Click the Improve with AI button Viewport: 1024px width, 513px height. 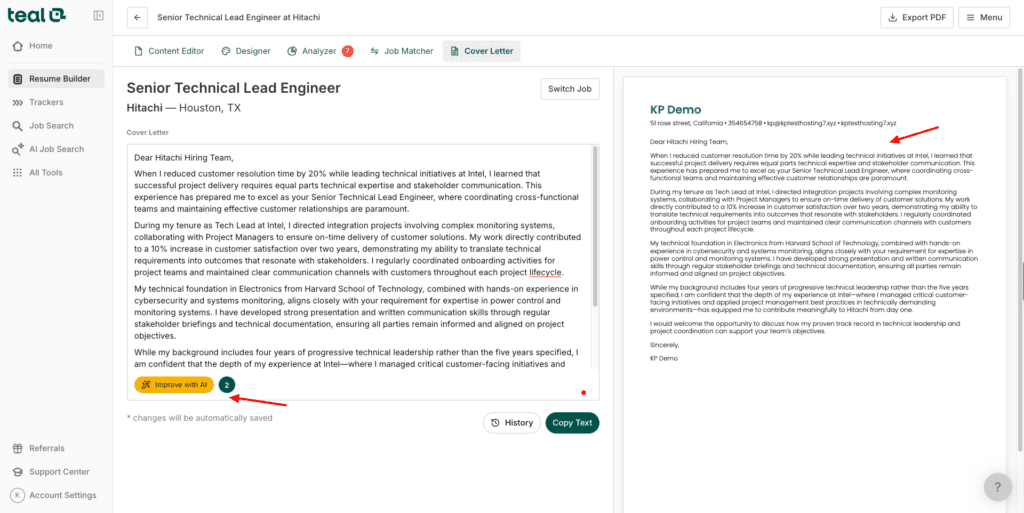coord(174,385)
